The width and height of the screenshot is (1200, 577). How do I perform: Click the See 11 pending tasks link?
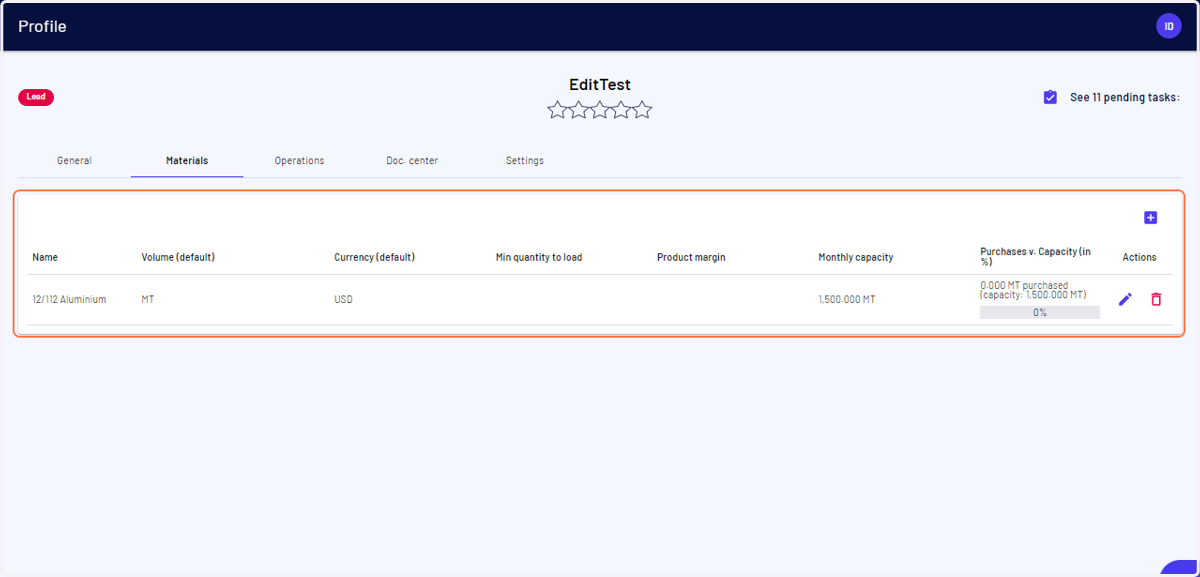coord(1125,98)
